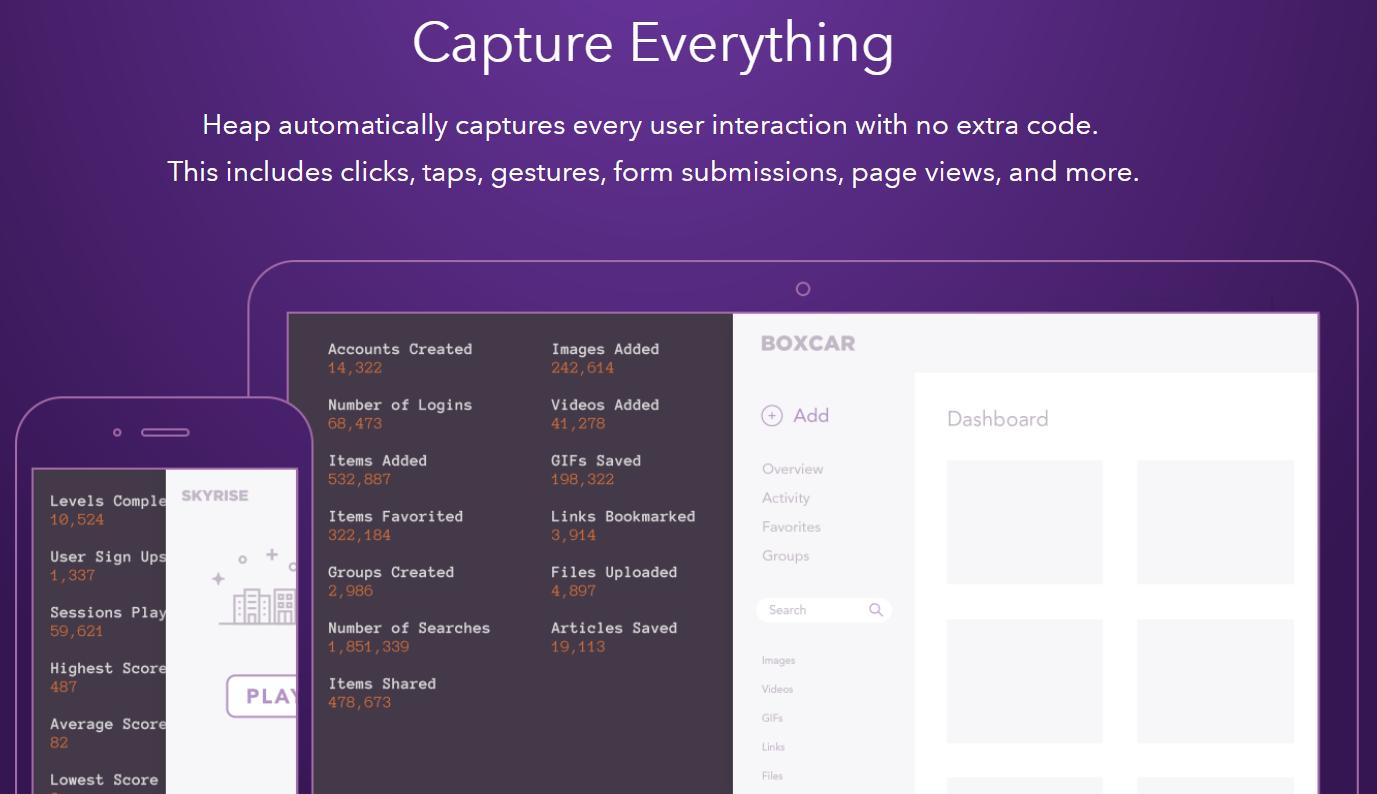Select Groups in the sidebar
Viewport: 1377px width, 794px height.
click(x=786, y=556)
